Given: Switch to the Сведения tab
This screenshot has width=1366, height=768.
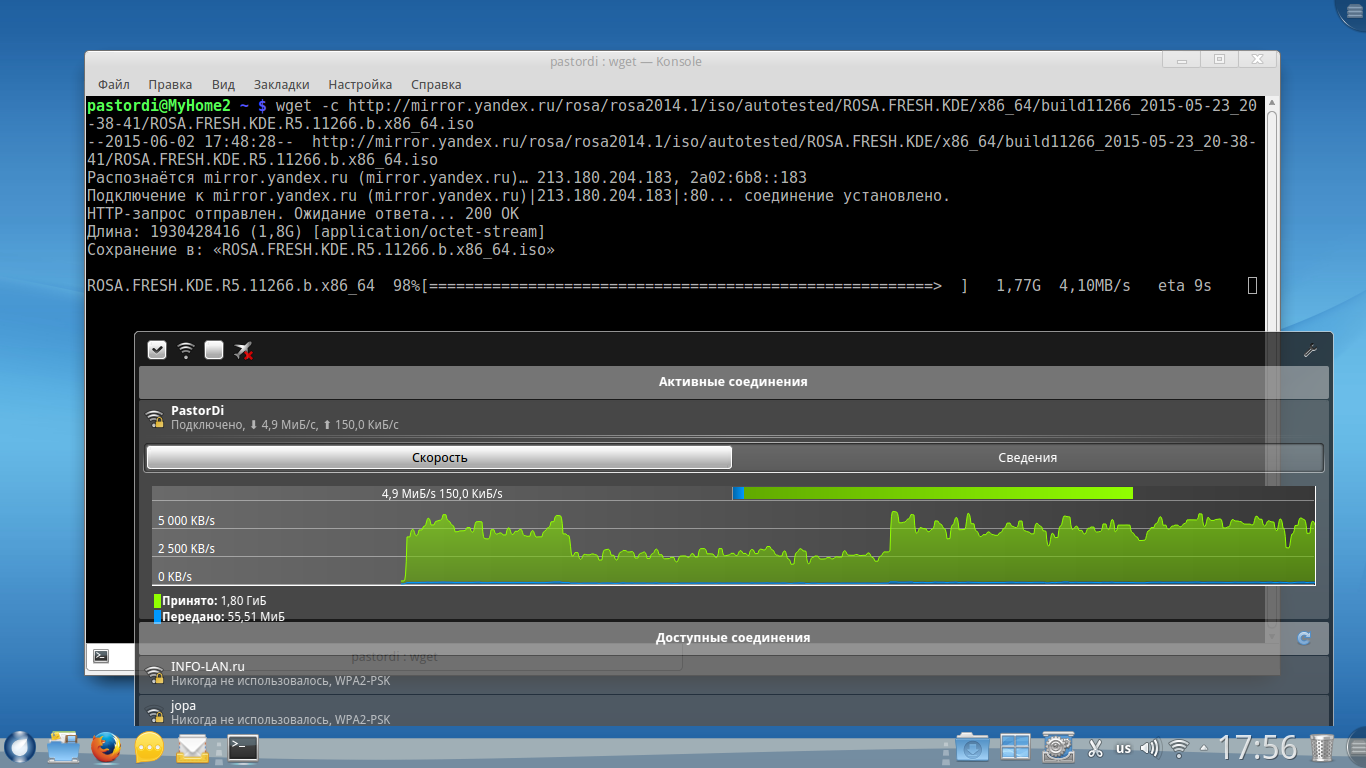Looking at the screenshot, I should pos(1027,458).
